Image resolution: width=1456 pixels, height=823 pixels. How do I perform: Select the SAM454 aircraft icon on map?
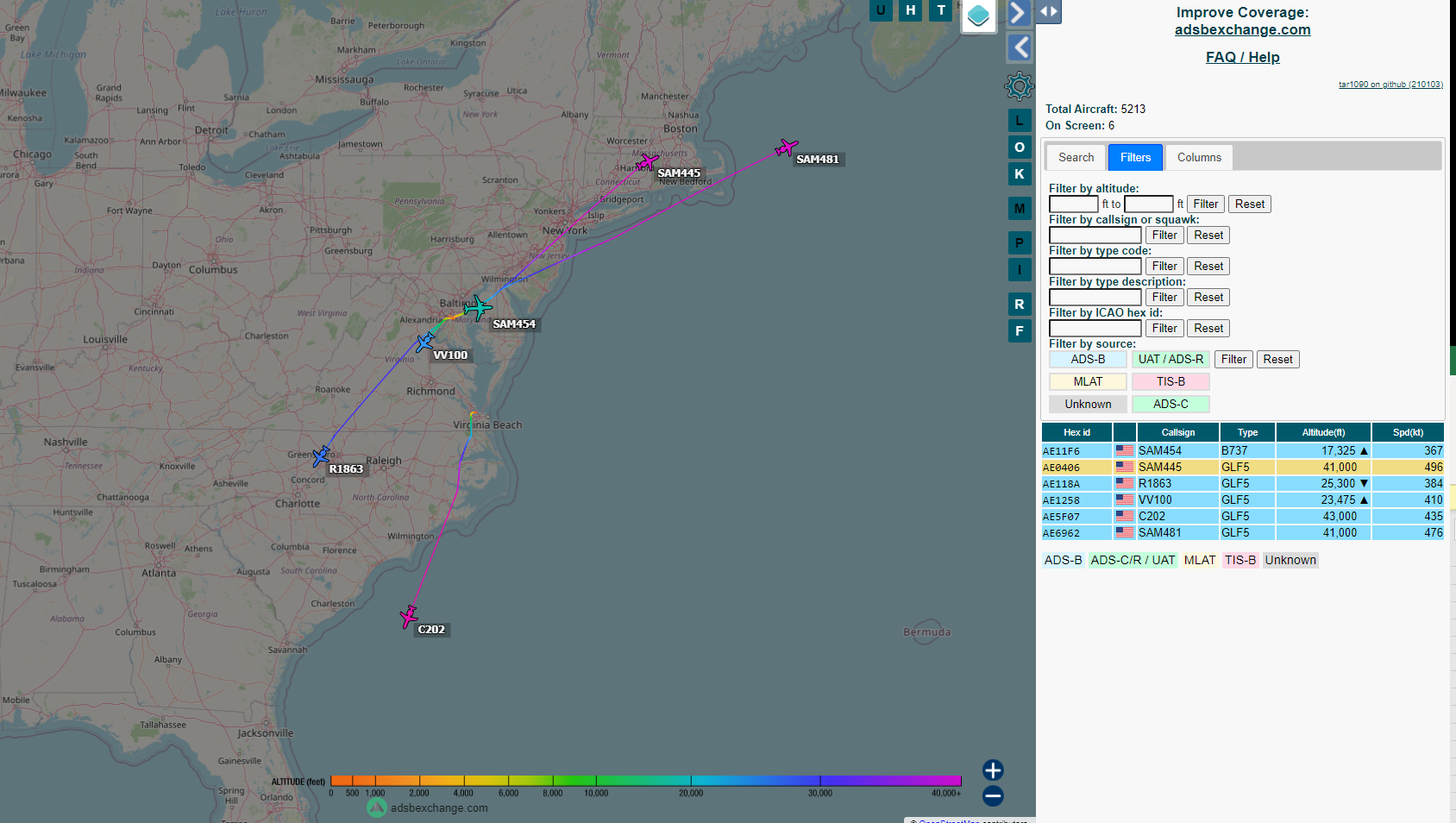coord(477,307)
